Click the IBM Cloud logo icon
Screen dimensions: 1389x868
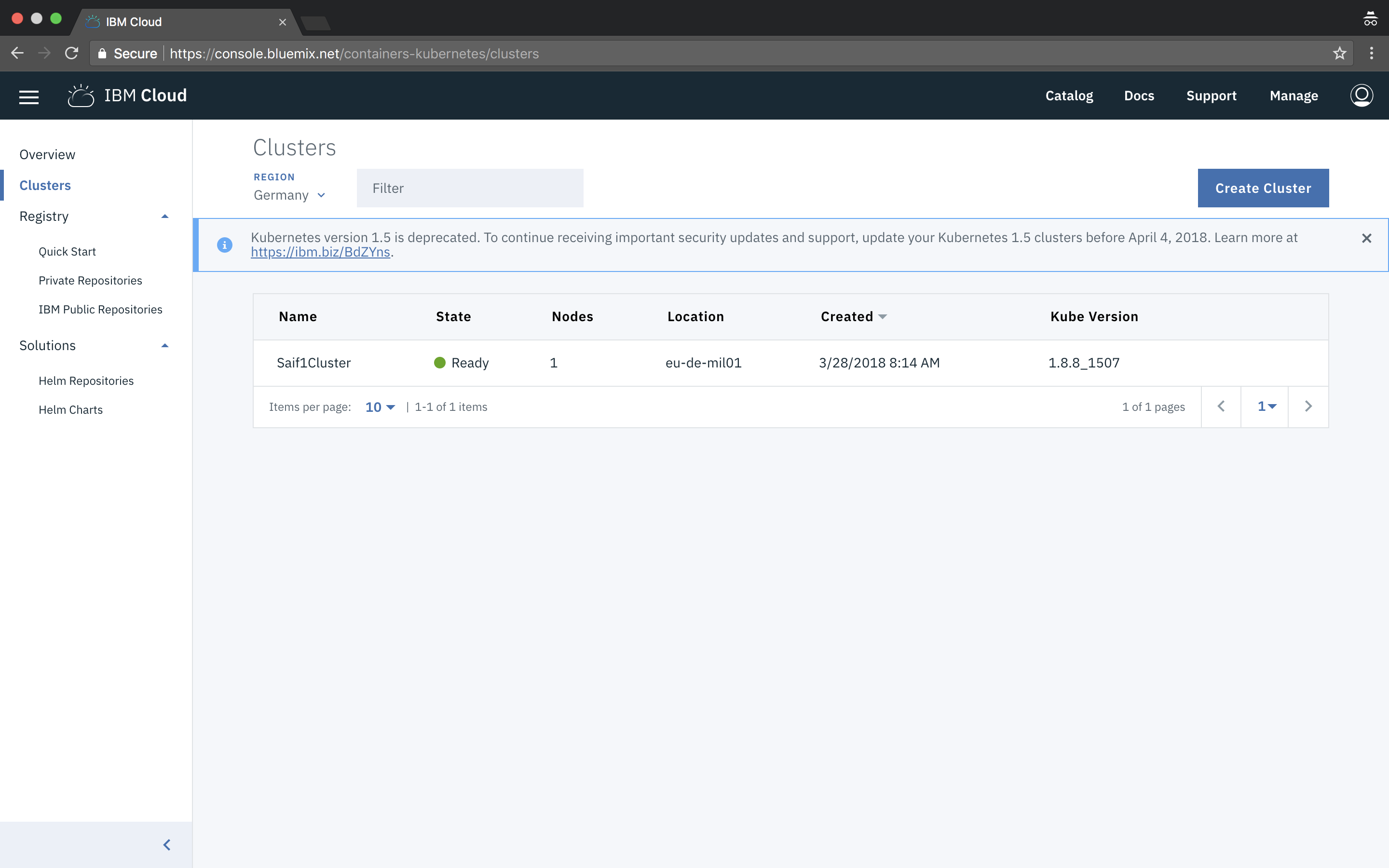[x=81, y=96]
